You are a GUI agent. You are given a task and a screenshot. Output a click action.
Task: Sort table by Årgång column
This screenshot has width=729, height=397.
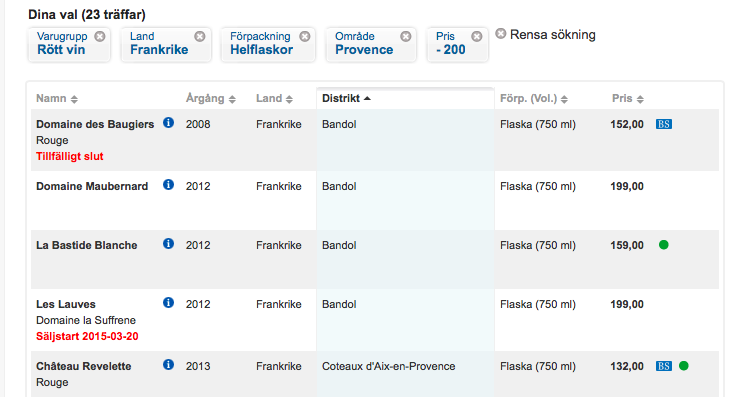(x=211, y=99)
